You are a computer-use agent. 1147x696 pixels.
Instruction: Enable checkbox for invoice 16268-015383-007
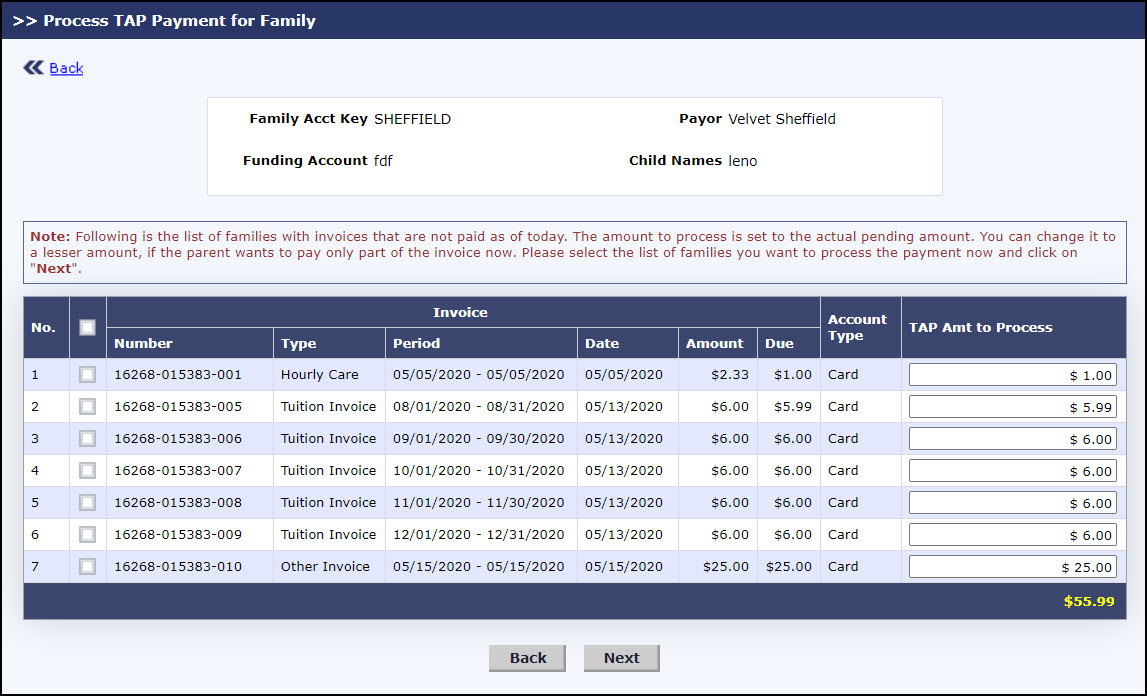coord(87,471)
